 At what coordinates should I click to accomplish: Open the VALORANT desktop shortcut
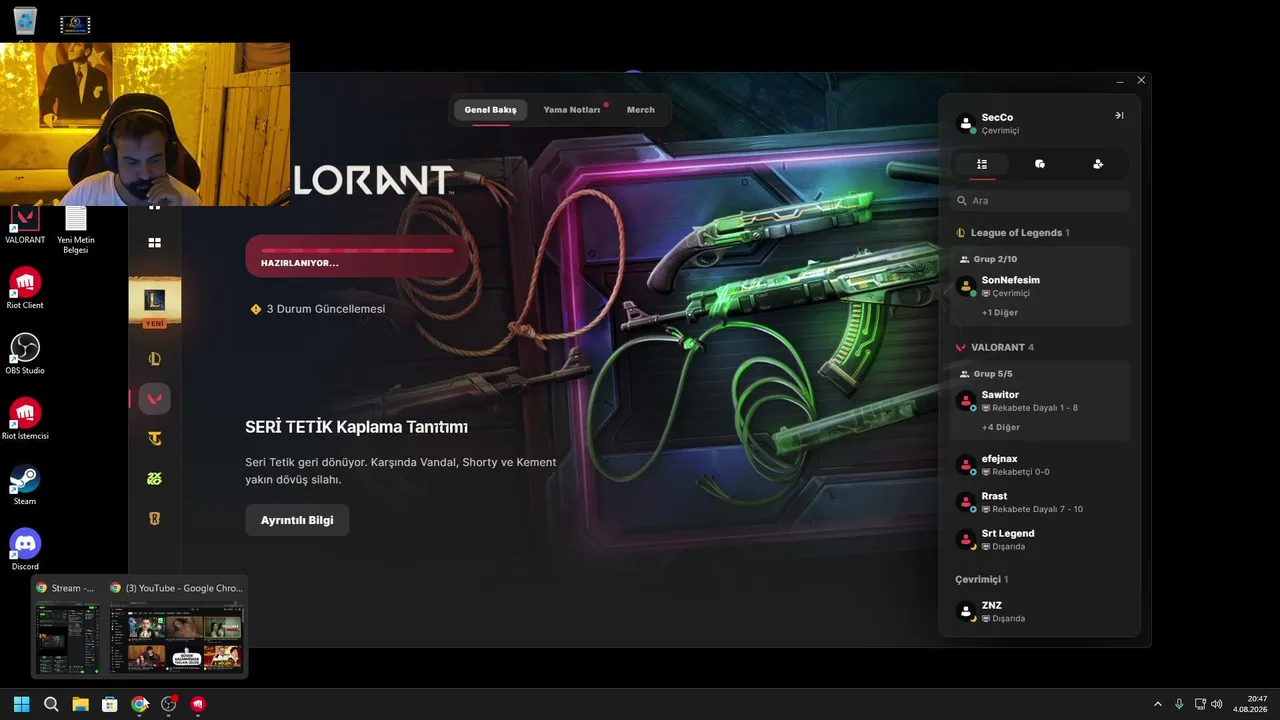click(x=25, y=225)
